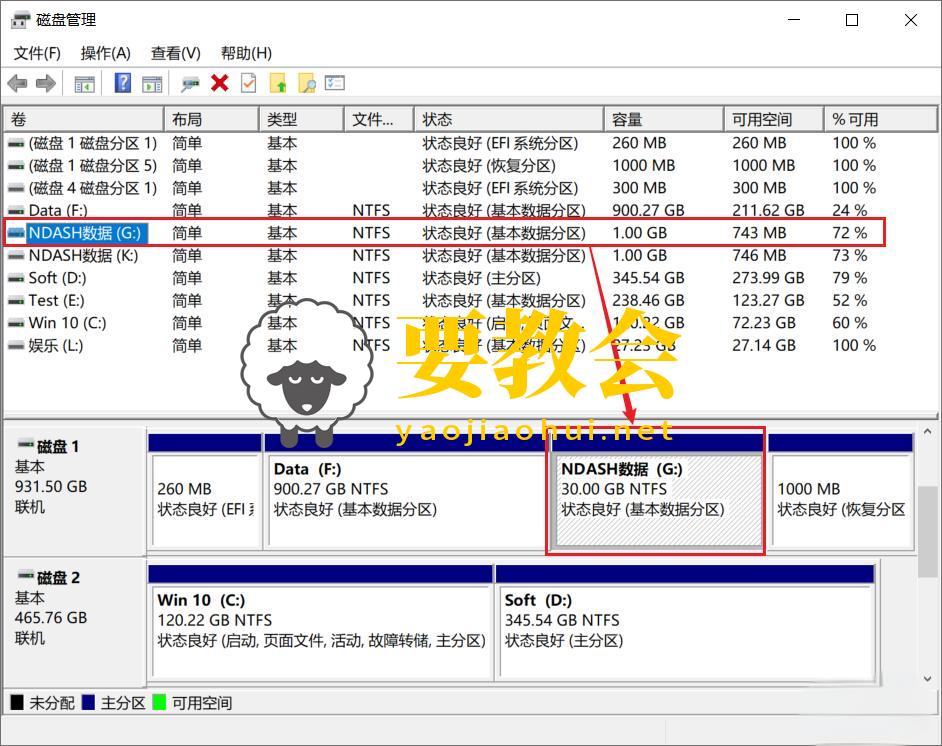Image resolution: width=942 pixels, height=746 pixels.
Task: Click the red X delete icon
Action: pos(220,83)
